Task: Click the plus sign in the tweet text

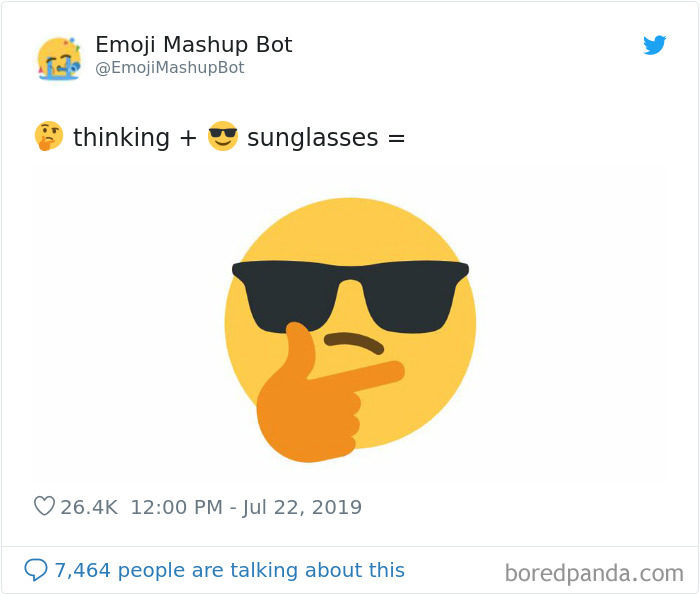Action: coord(189,137)
